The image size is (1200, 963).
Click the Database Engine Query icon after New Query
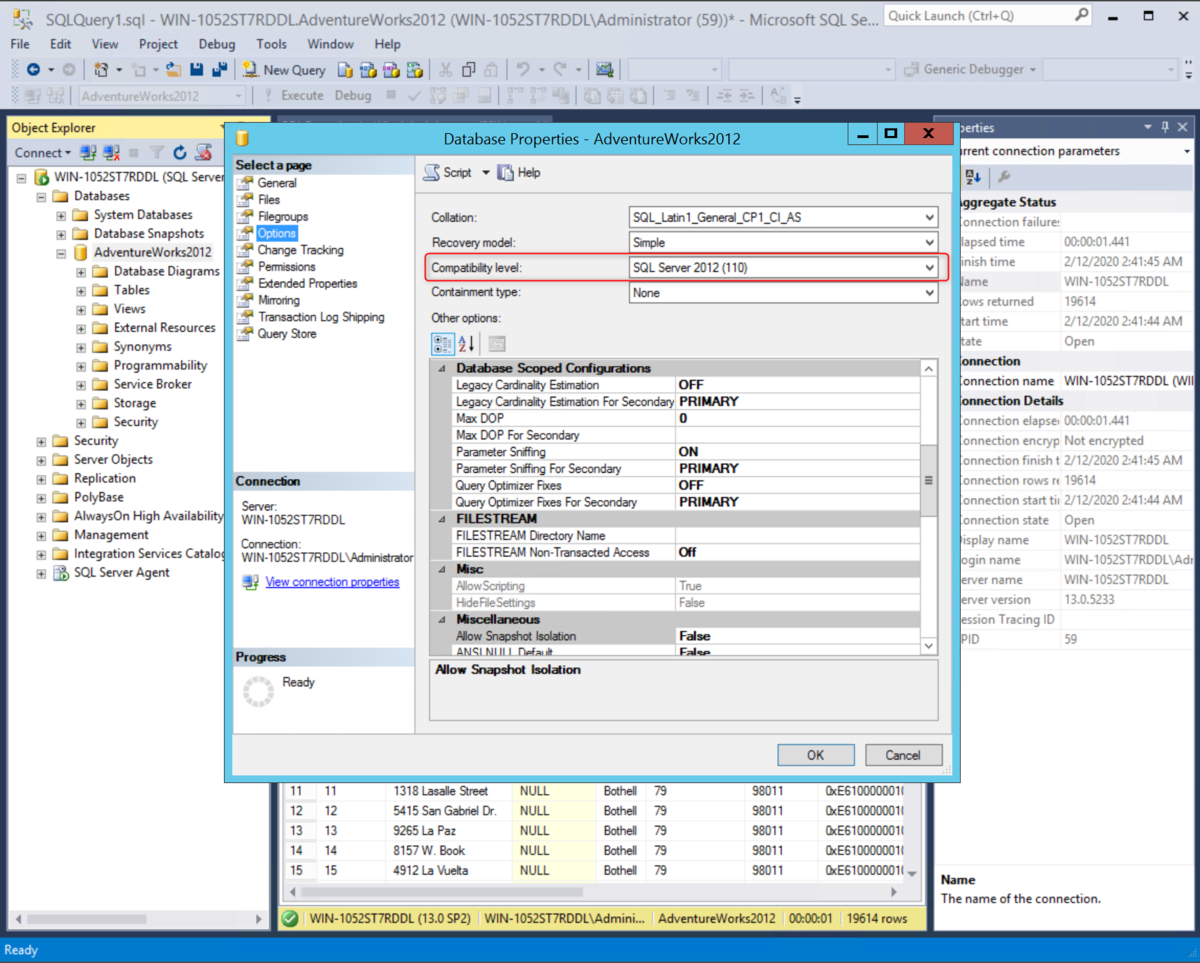coord(345,70)
